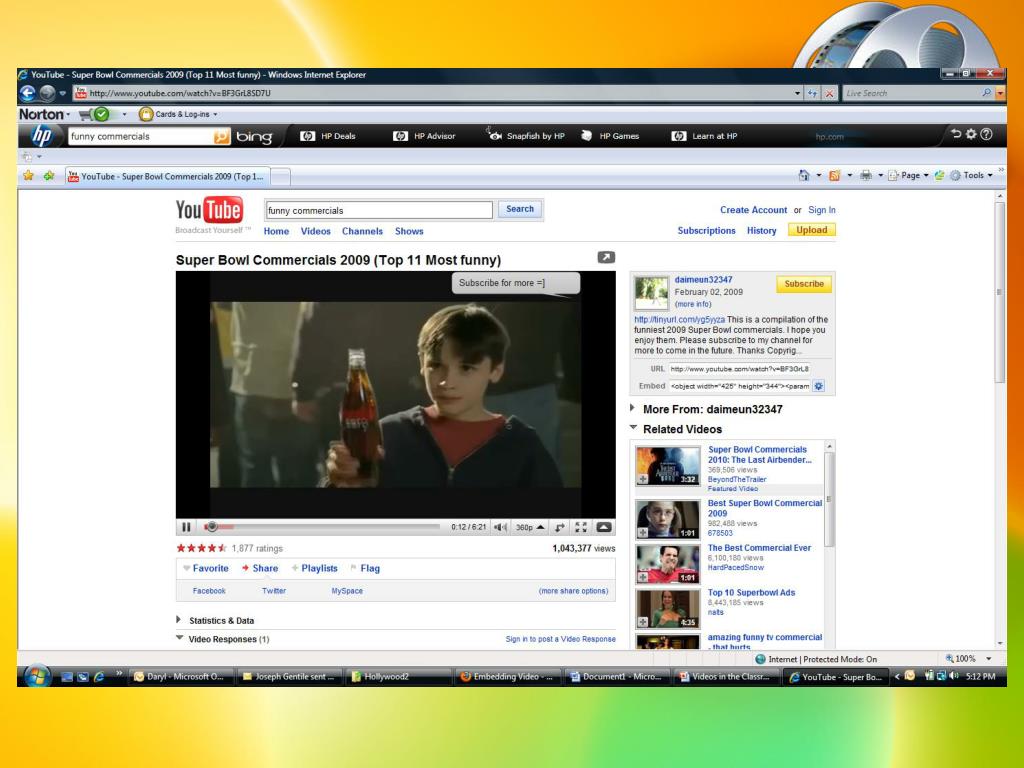Add video to Favorite
Screen dimensions: 1024x768
206,568
